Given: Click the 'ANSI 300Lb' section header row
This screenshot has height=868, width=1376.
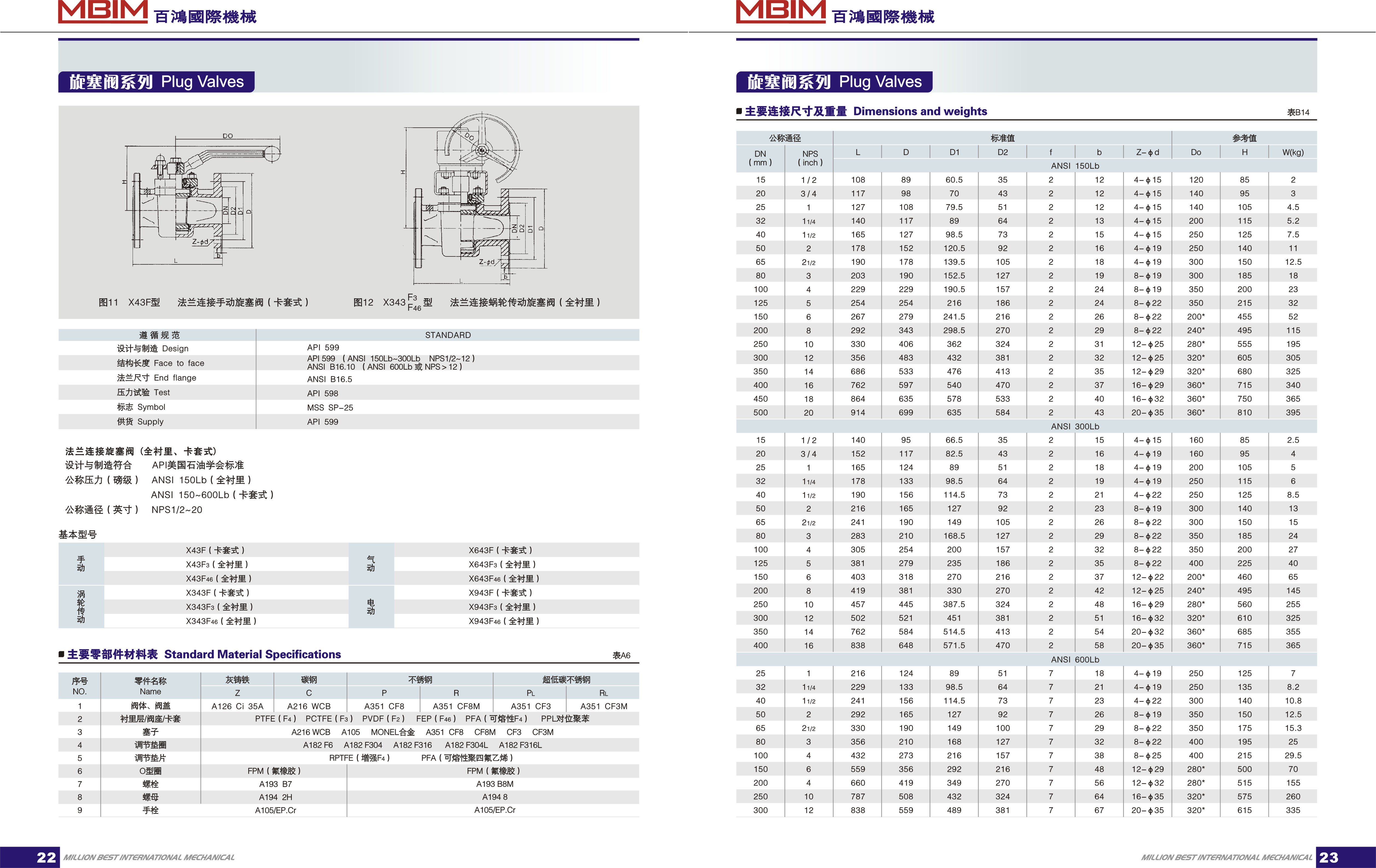Looking at the screenshot, I should click(x=1026, y=426).
